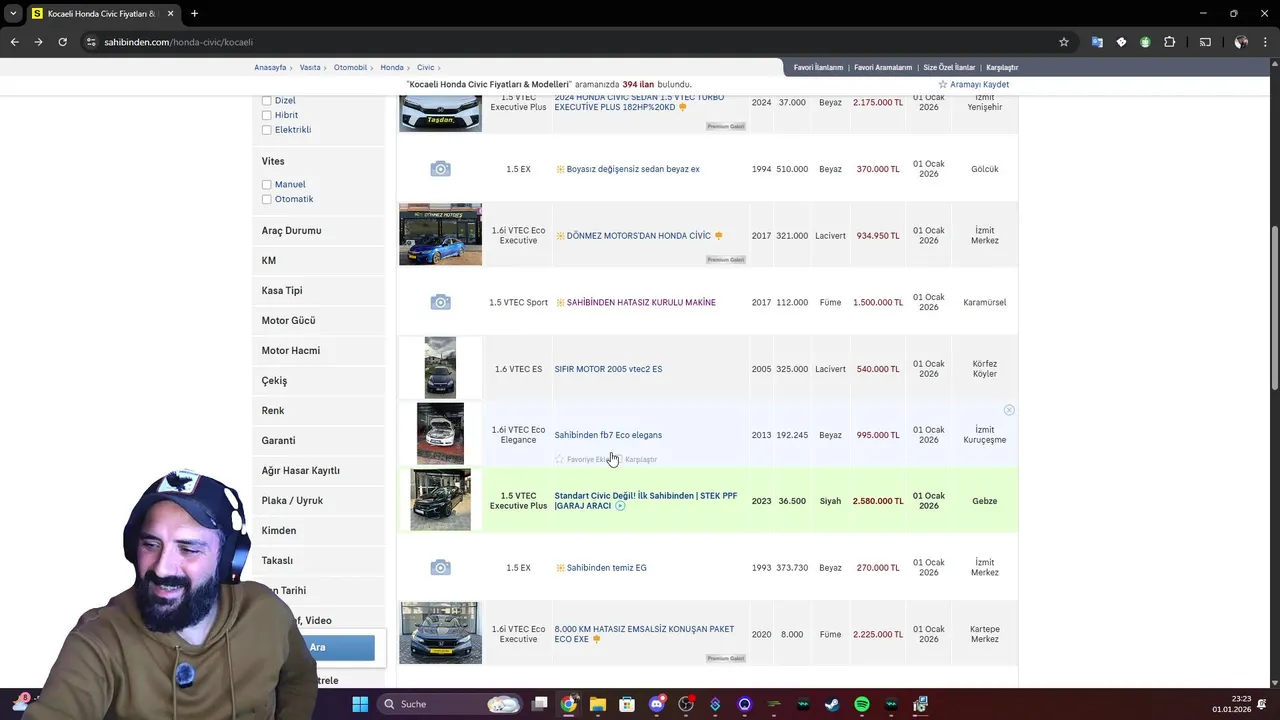Open the Windows Start menu
Image resolution: width=1280 pixels, height=720 pixels.
pyautogui.click(x=360, y=704)
